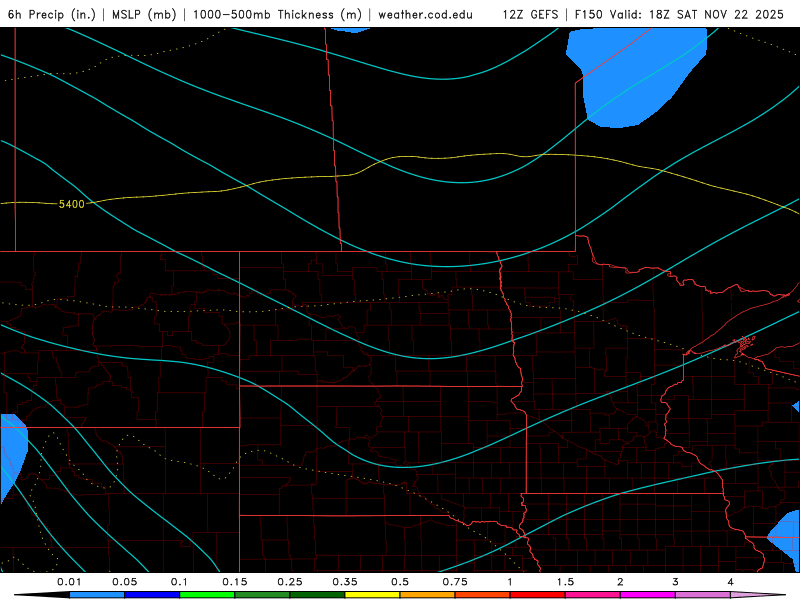Click the weather.cod.edu source text
Viewport: 800px width, 600px height.
click(x=425, y=14)
